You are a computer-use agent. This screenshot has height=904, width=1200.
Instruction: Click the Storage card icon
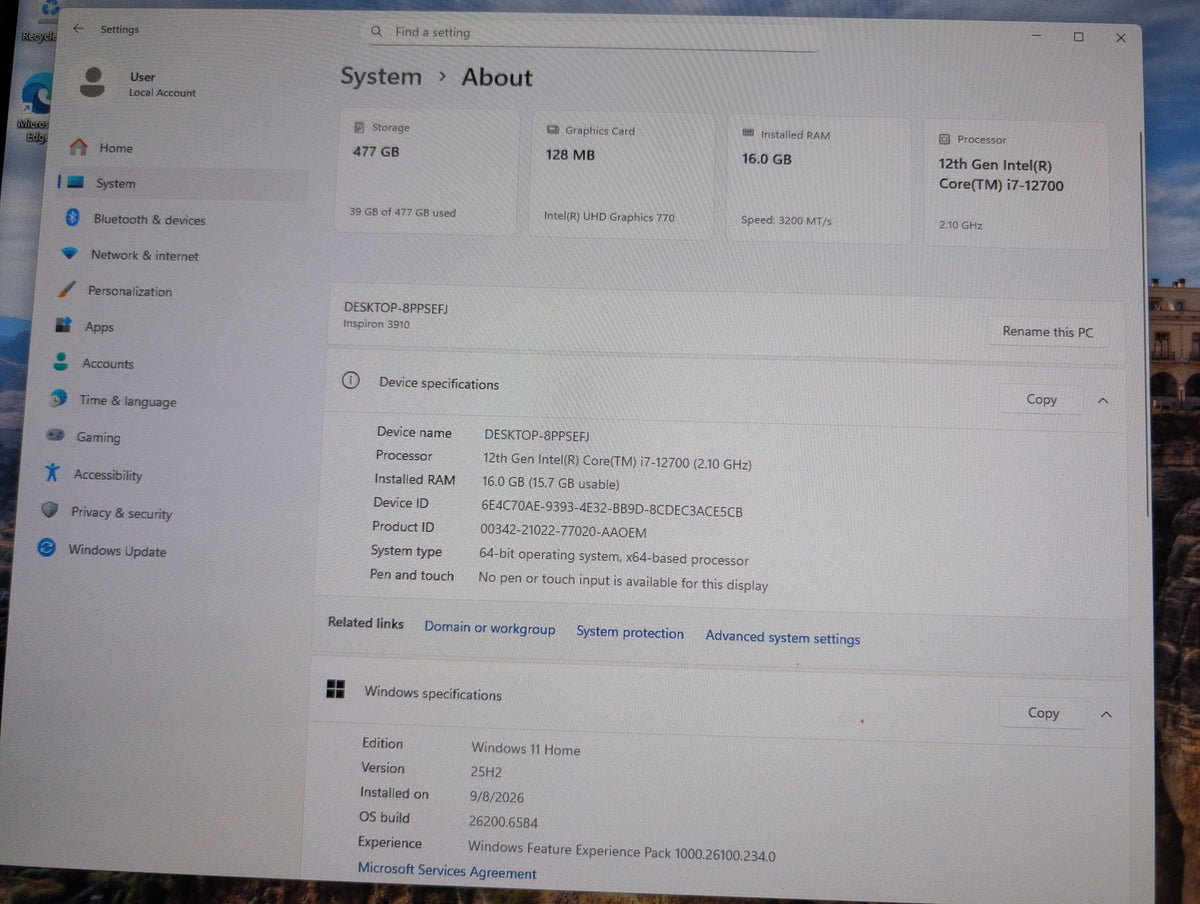click(359, 127)
